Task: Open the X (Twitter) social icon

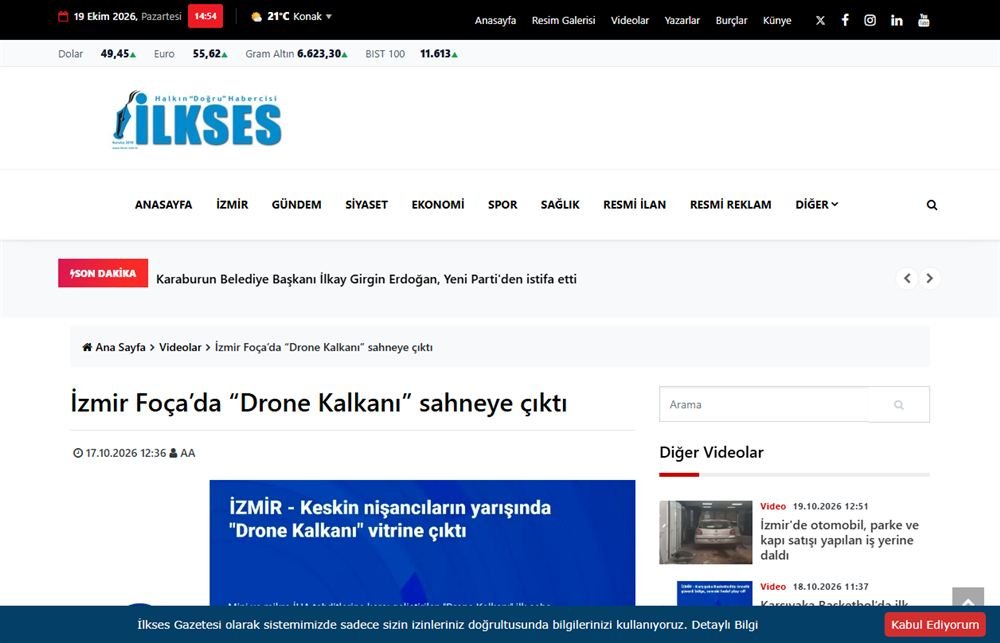Action: (x=820, y=20)
